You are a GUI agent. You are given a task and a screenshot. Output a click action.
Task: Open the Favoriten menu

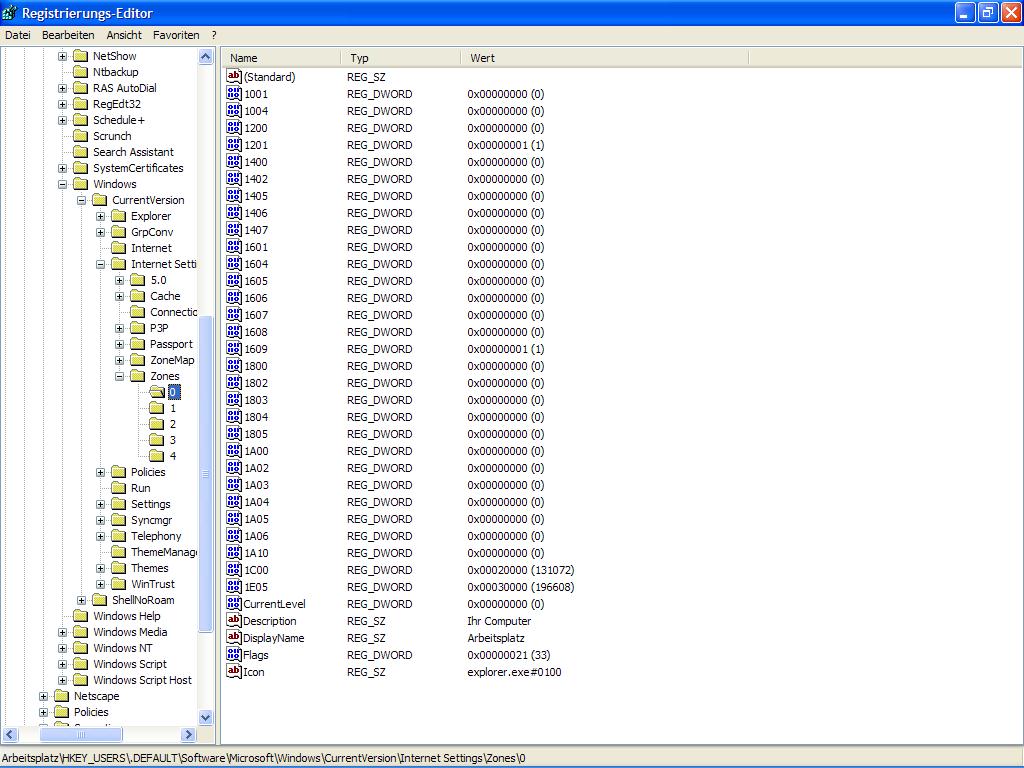tap(176, 35)
